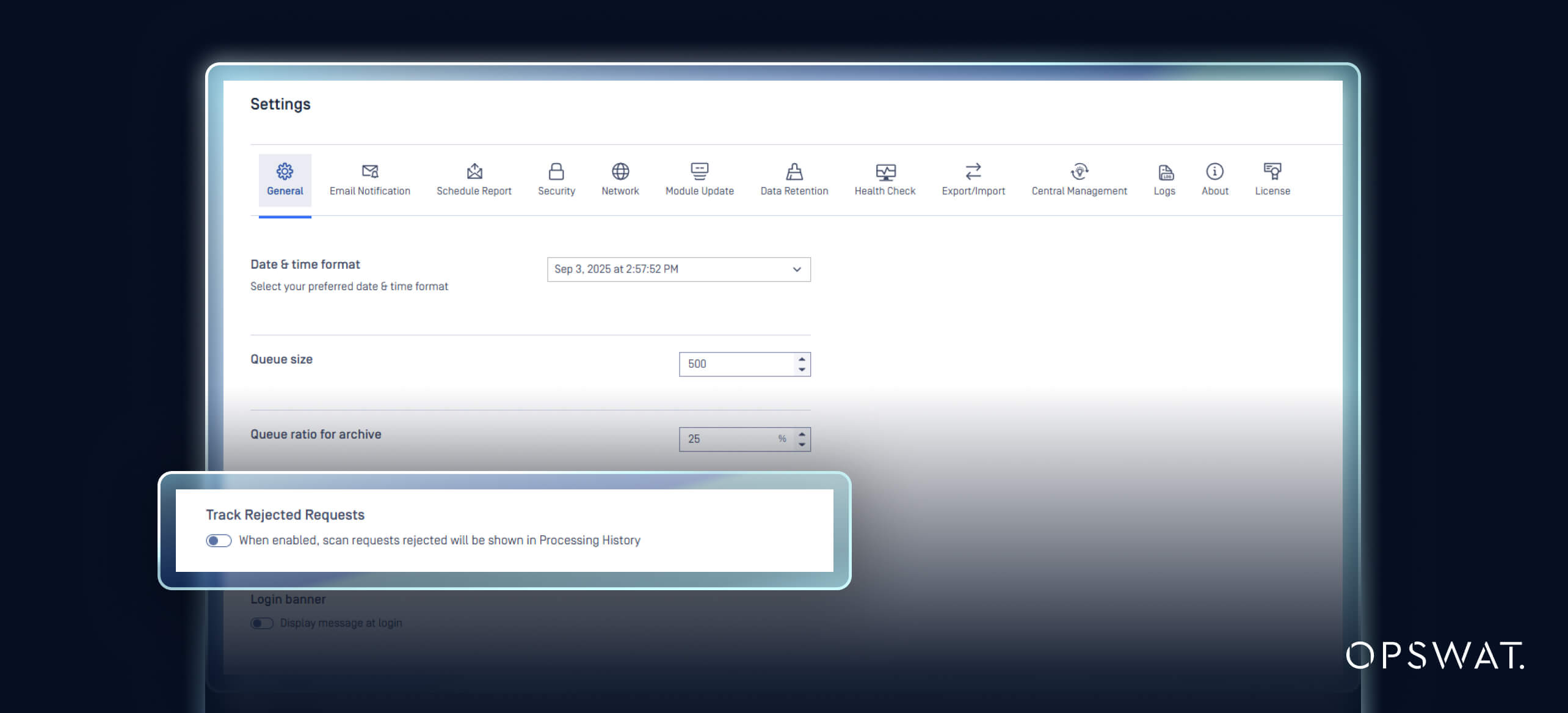Open Central Management settings icon
The height and width of the screenshot is (713, 1568).
pyautogui.click(x=1078, y=172)
